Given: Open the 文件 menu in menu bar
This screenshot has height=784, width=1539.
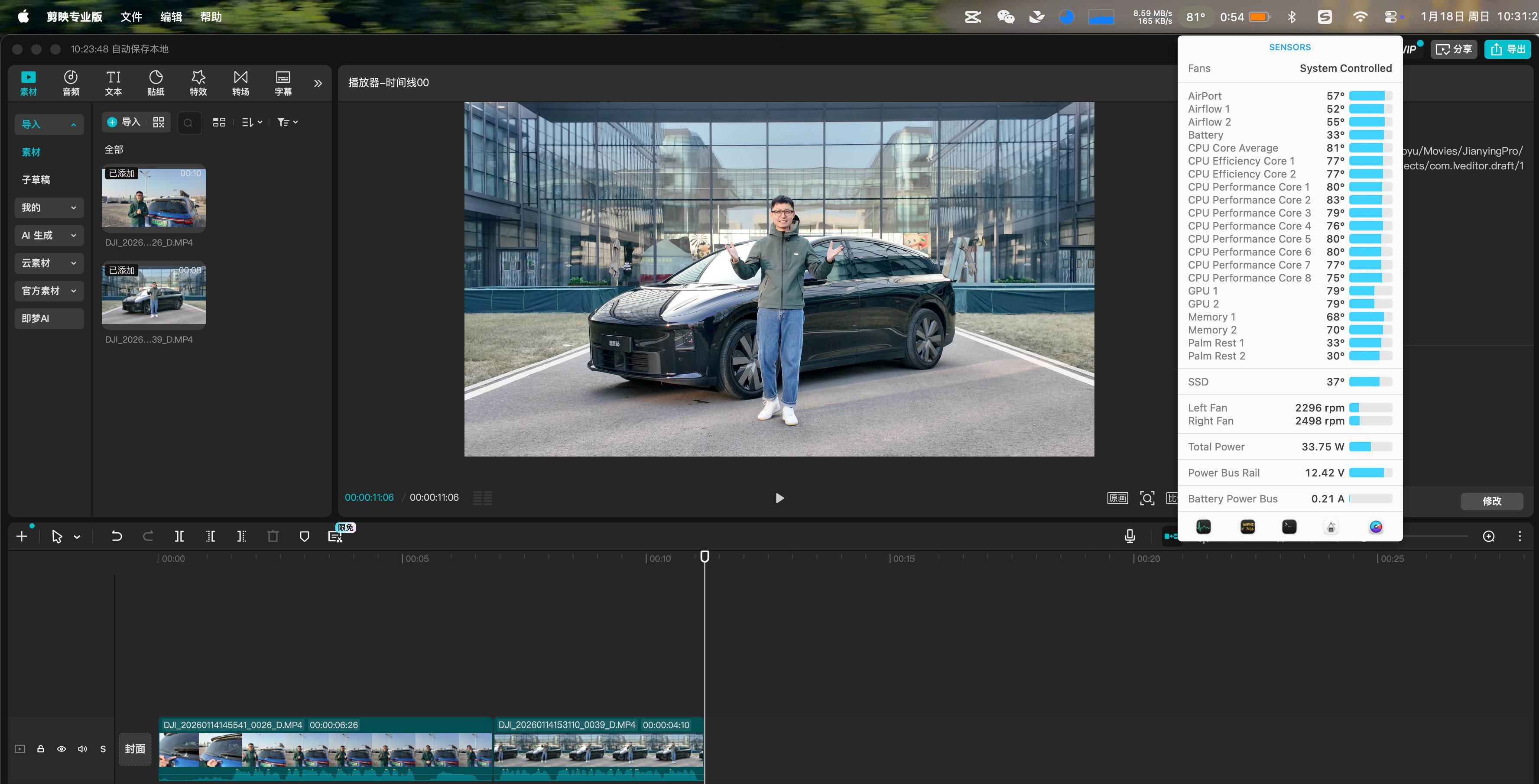Looking at the screenshot, I should (131, 17).
